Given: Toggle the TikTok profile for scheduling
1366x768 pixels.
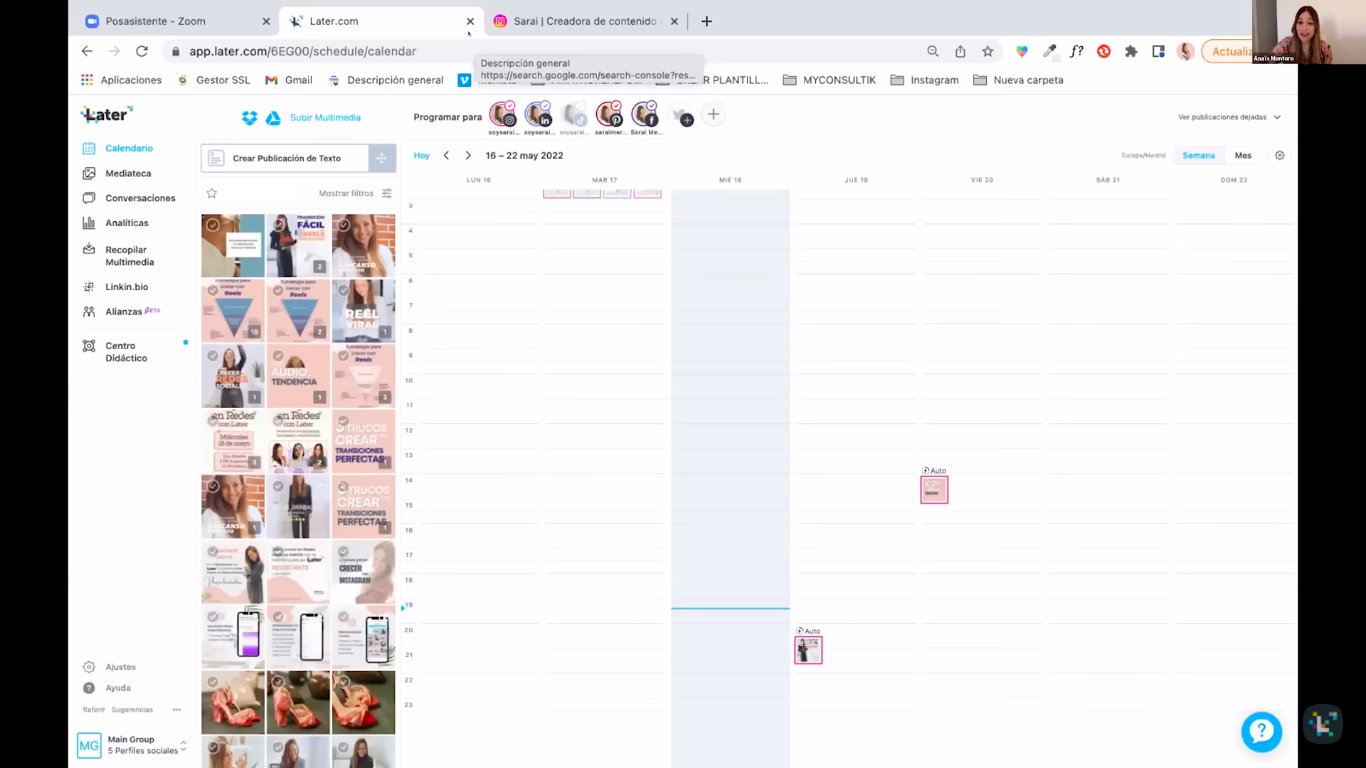Looking at the screenshot, I should tap(574, 115).
